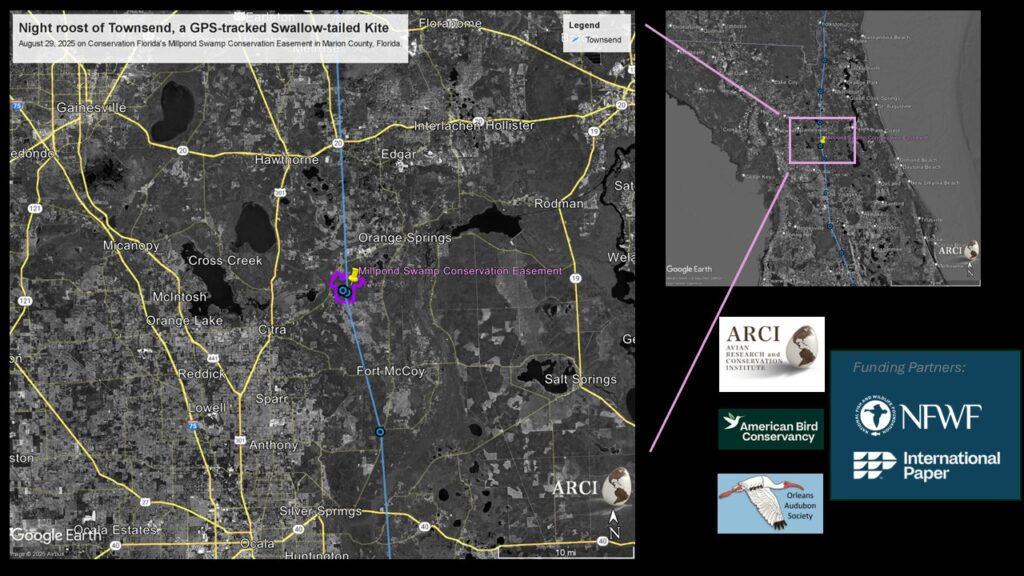Open the American Bird Conservancy logo
Viewport: 1024px width, 576px height.
tap(771, 429)
